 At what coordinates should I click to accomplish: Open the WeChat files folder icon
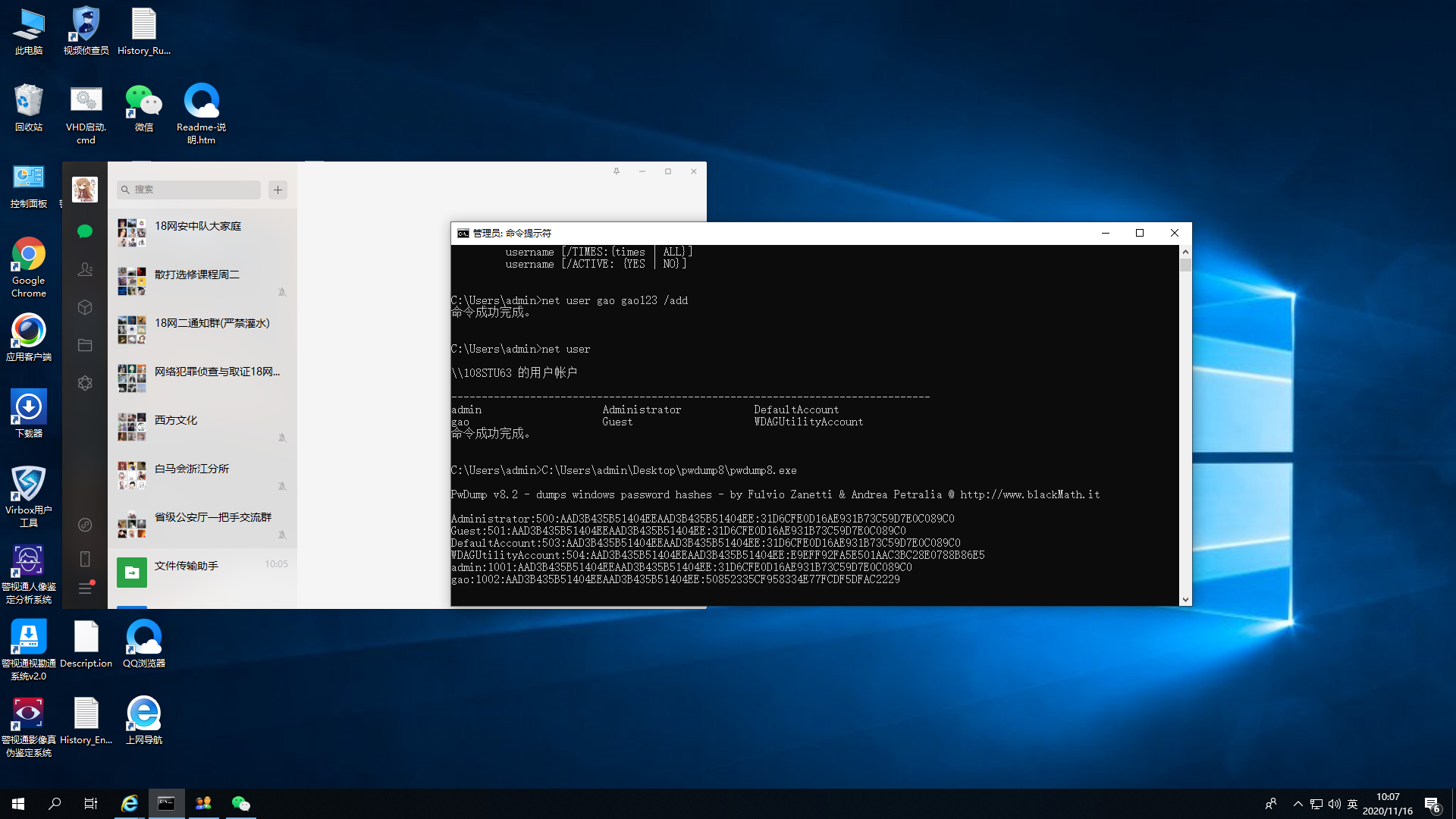pos(85,345)
